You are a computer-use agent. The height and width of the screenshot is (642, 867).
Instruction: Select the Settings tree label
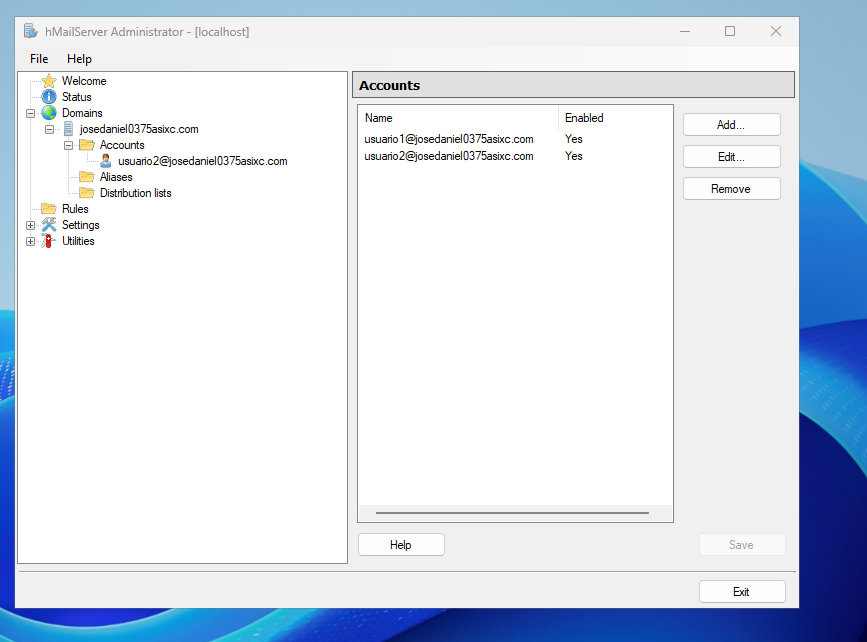[x=80, y=225]
